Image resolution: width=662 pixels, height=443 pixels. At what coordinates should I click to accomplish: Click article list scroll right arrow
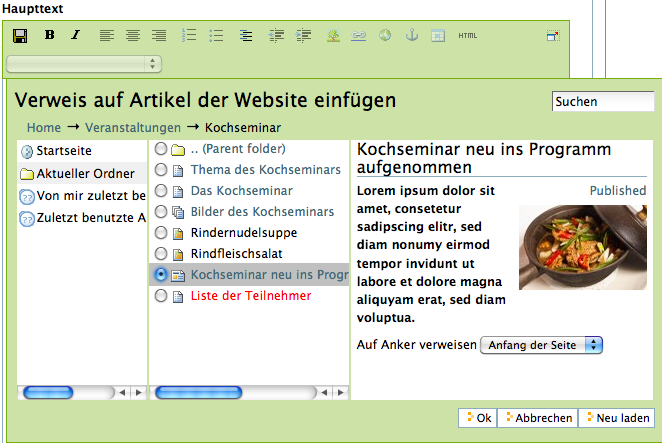(341, 393)
